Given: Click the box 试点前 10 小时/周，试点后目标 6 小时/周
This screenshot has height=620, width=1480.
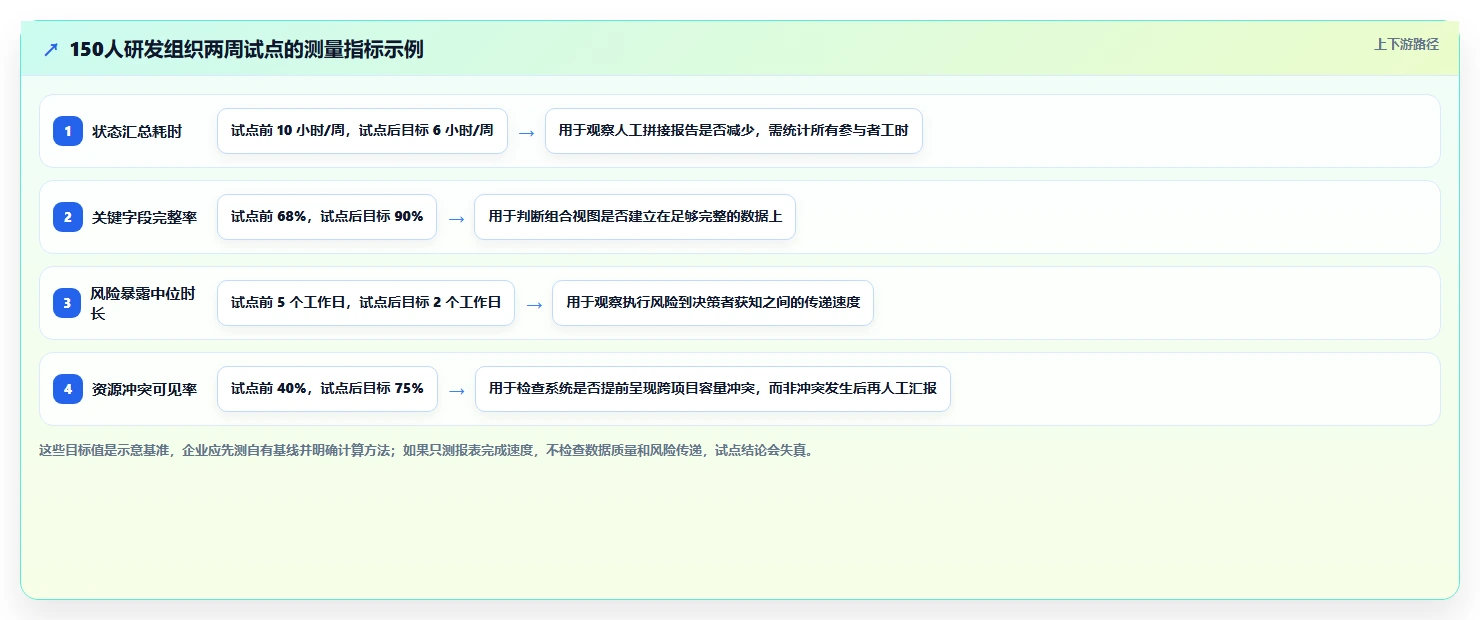Looking at the screenshot, I should [362, 131].
